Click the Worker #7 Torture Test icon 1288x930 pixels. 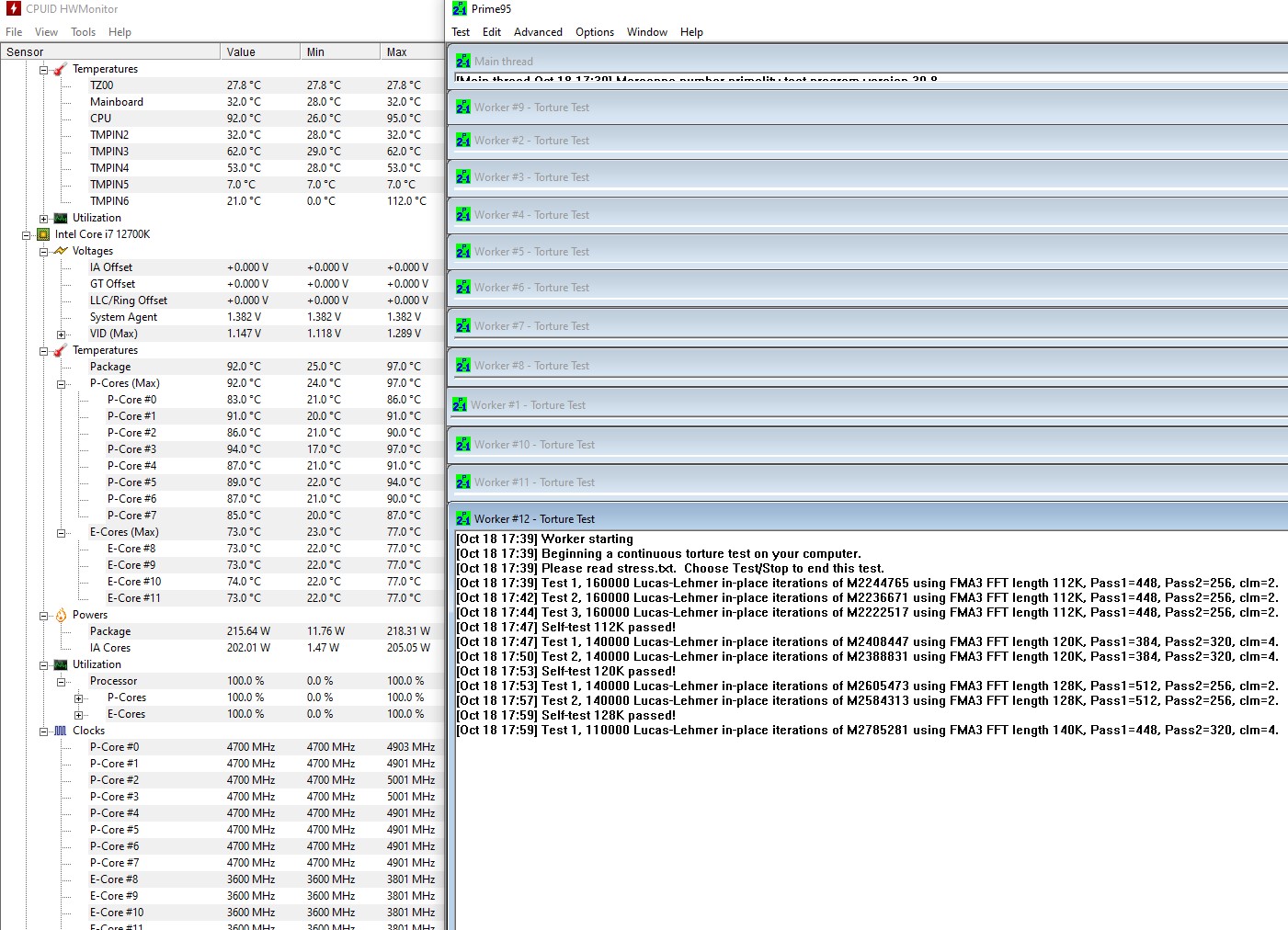pos(463,326)
